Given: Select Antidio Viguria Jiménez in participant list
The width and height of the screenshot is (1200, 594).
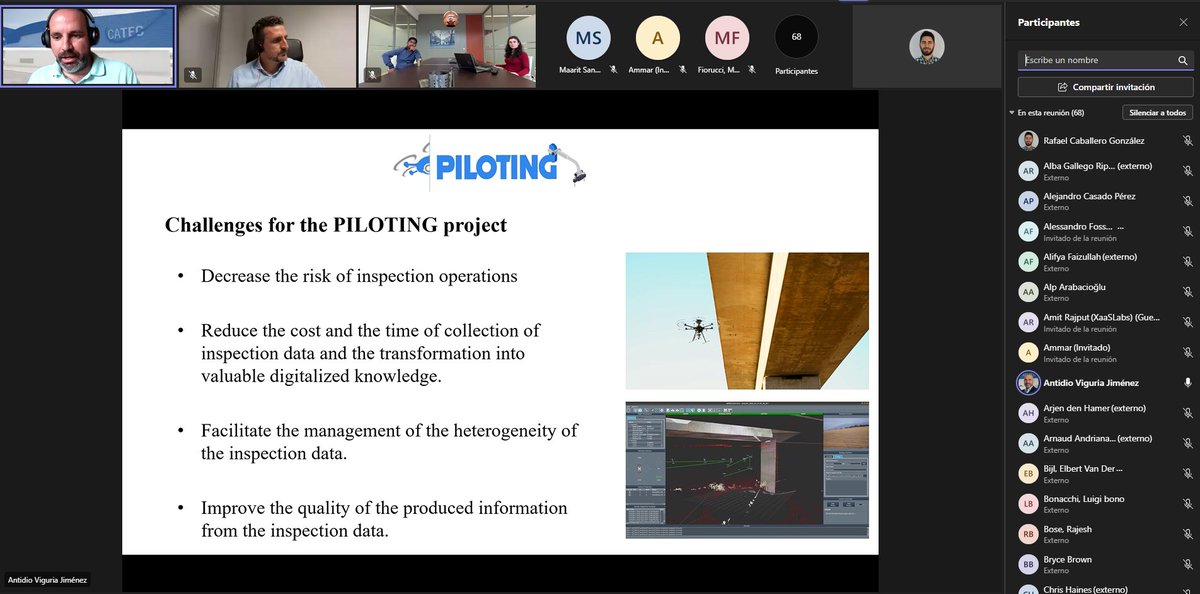Looking at the screenshot, I should pyautogui.click(x=1104, y=383).
